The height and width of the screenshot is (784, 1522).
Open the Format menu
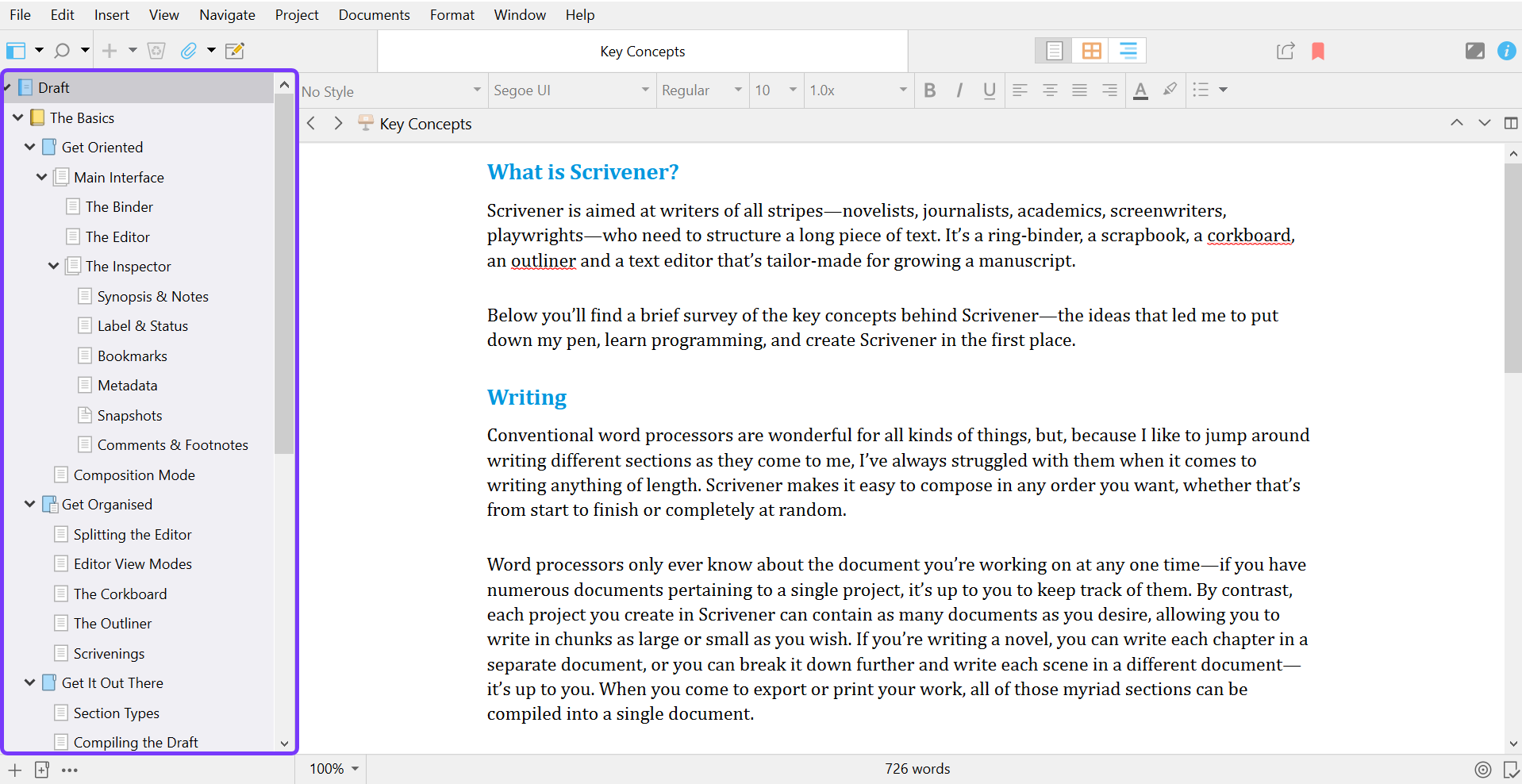click(452, 15)
